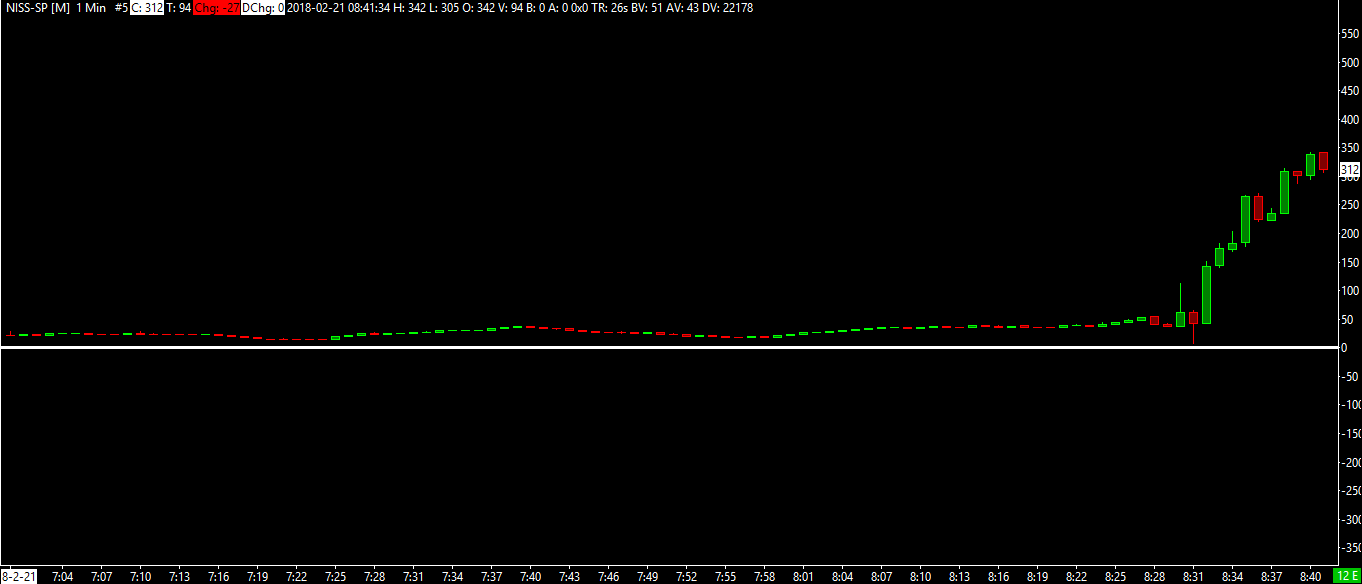Click the 8:31 time axis label
1362x584 pixels.
click(x=1193, y=576)
